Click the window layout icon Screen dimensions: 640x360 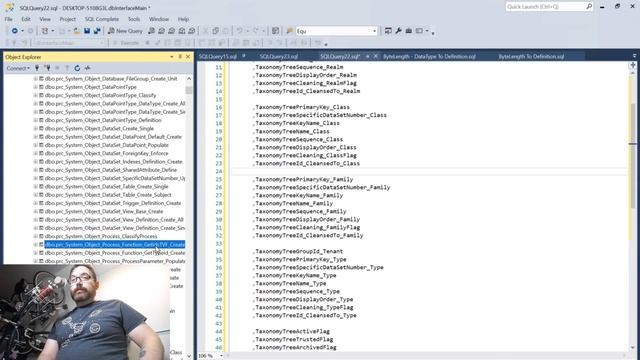[419, 31]
